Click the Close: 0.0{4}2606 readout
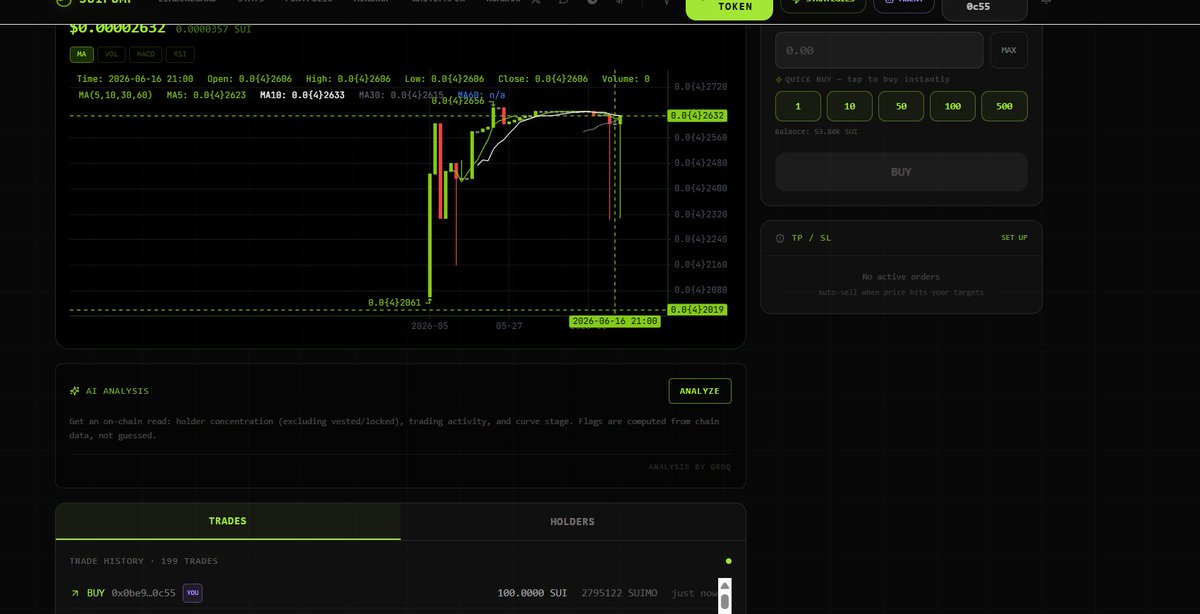 tap(543, 78)
